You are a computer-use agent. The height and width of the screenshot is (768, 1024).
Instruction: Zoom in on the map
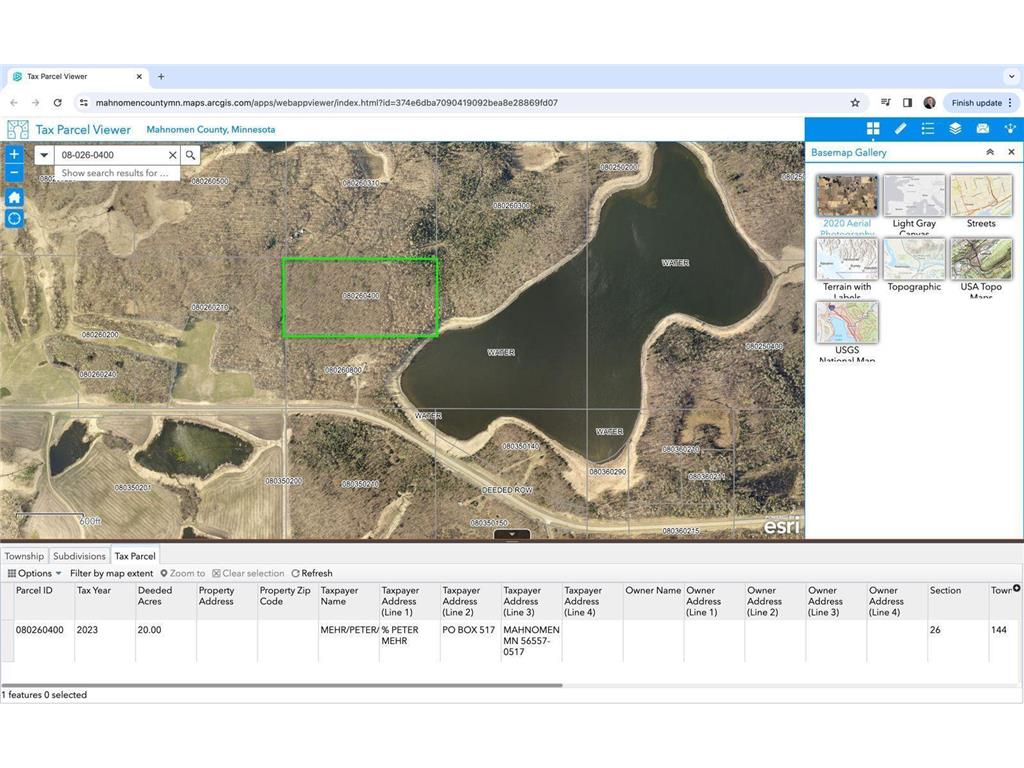(14, 155)
